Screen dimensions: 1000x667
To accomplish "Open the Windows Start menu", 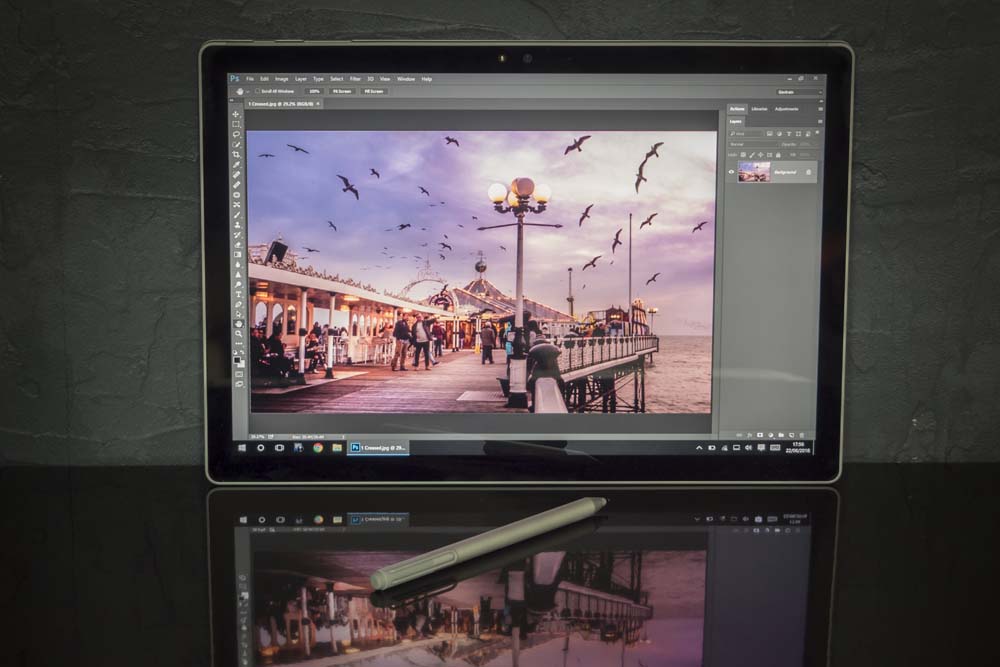I will [x=242, y=448].
